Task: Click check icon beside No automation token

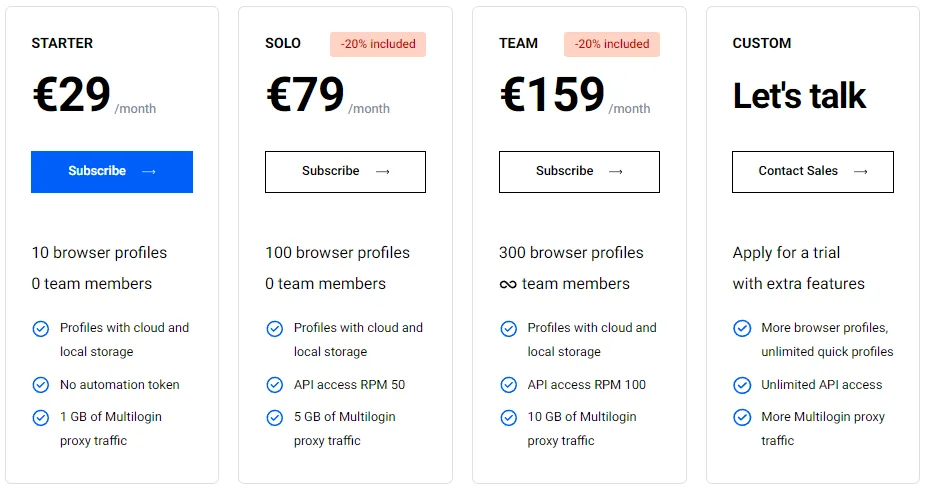Action: [x=41, y=385]
